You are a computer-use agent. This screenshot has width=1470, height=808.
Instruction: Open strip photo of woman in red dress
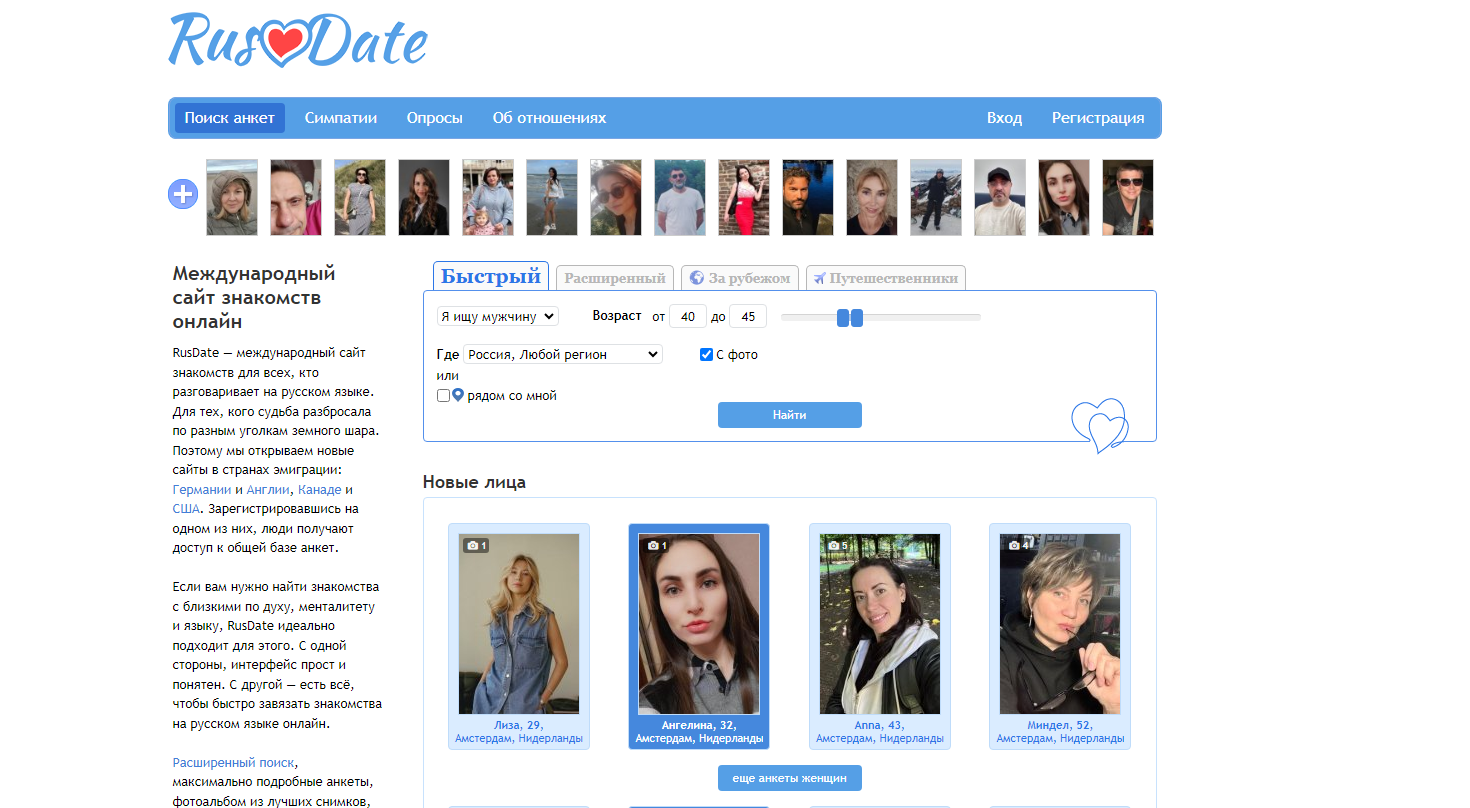[x=744, y=197]
